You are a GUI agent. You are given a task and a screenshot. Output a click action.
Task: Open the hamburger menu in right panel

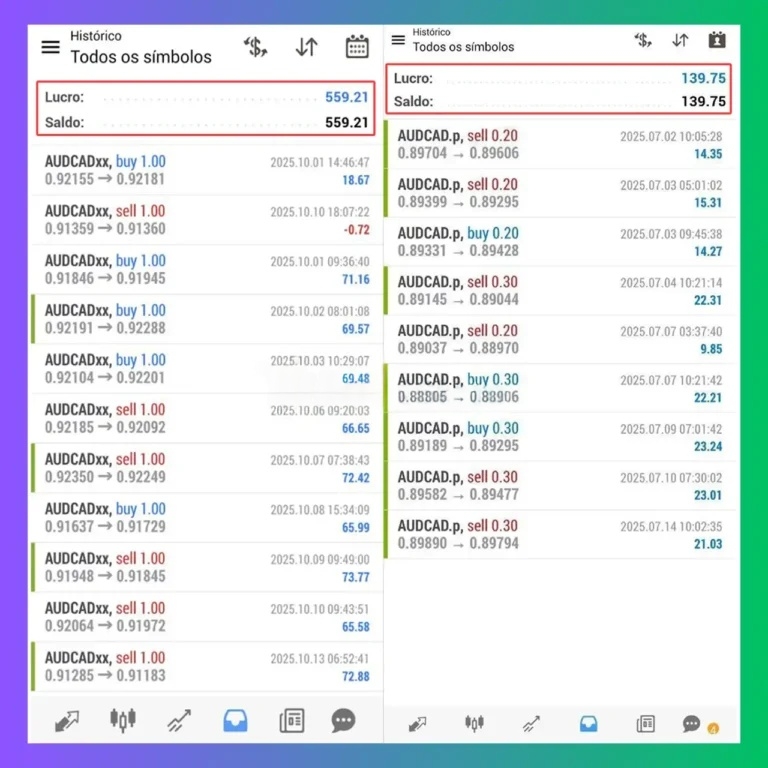[x=398, y=40]
